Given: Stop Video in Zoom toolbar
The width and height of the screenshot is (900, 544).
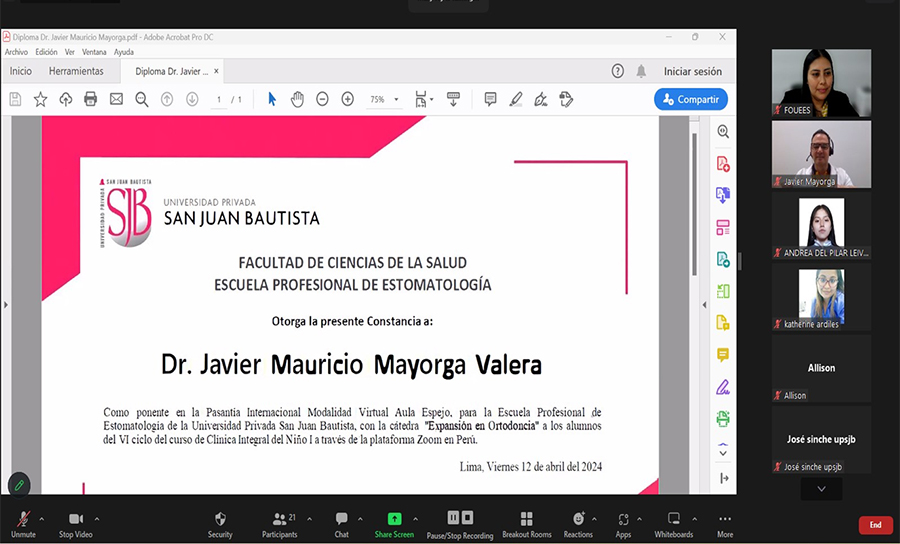Looking at the screenshot, I should click(76, 524).
